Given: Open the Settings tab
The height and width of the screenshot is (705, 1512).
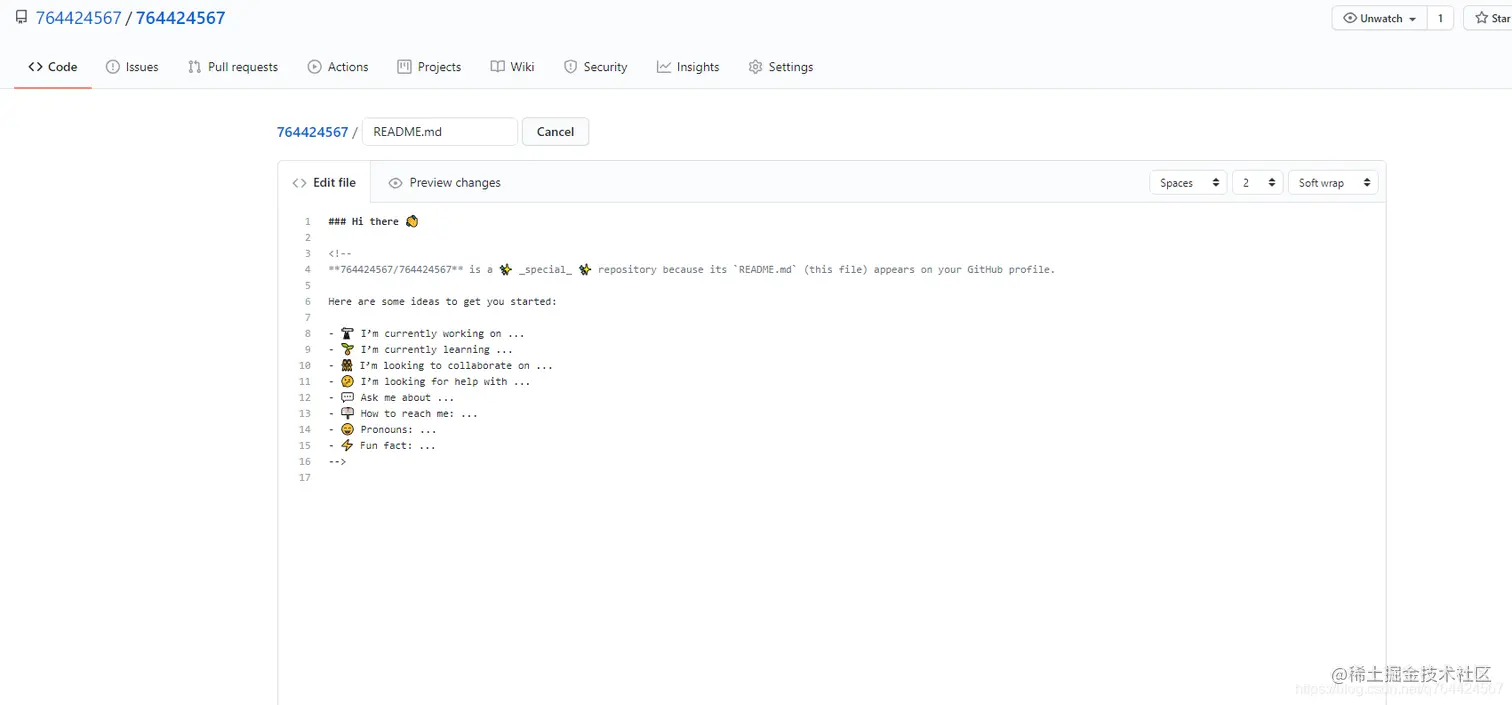Looking at the screenshot, I should 780,67.
